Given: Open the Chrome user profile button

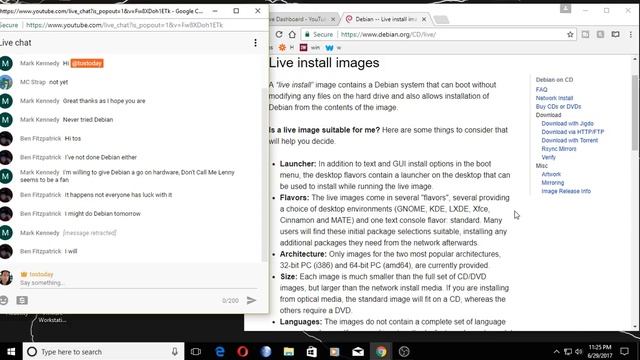Looking at the screenshot, I should (x=565, y=9).
